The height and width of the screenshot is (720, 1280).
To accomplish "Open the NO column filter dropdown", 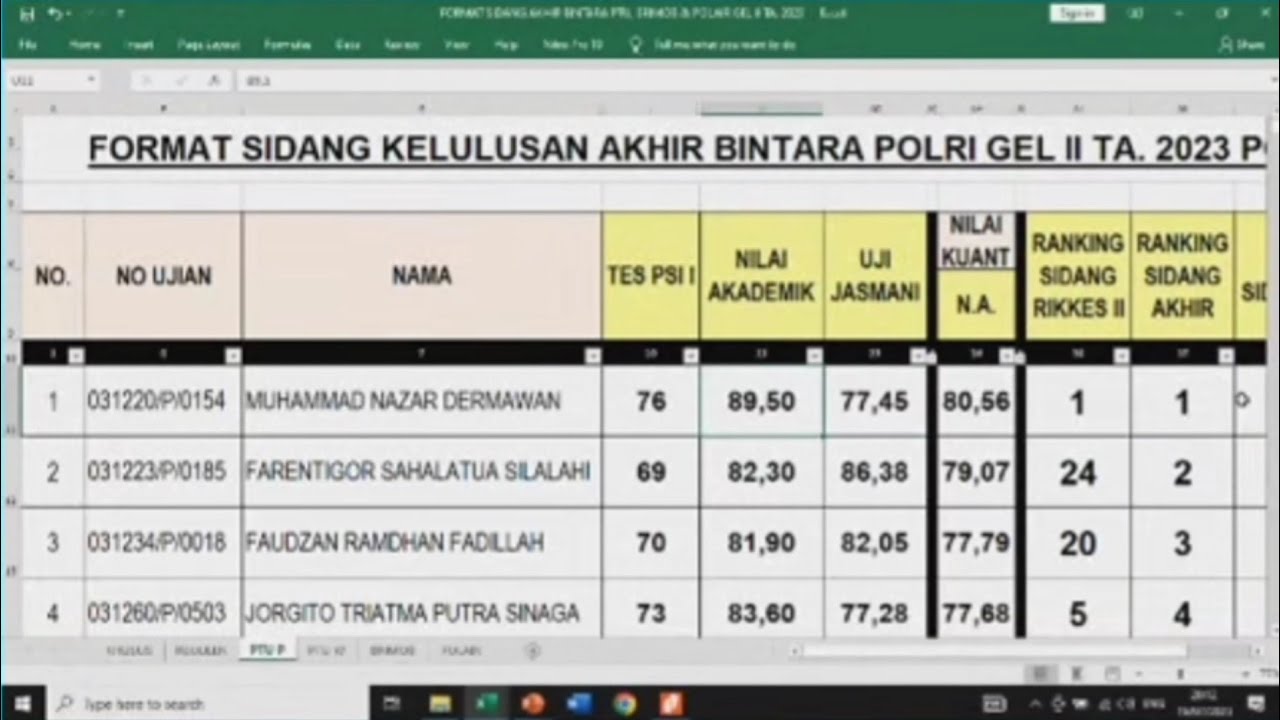I will 76,354.
